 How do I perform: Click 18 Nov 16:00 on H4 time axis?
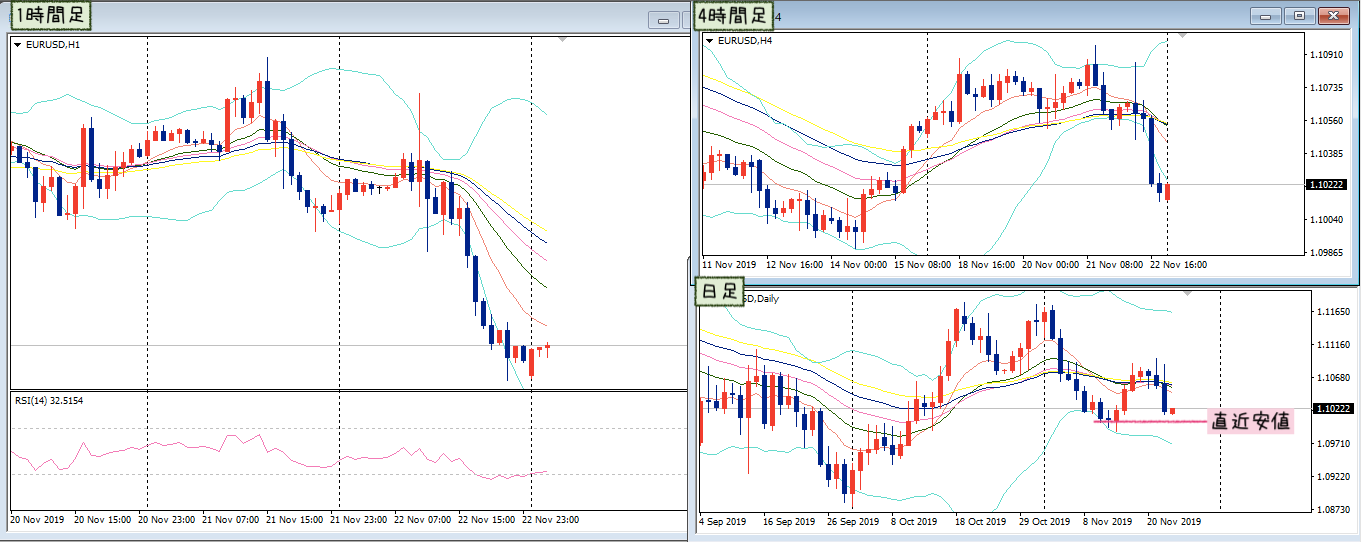(985, 265)
